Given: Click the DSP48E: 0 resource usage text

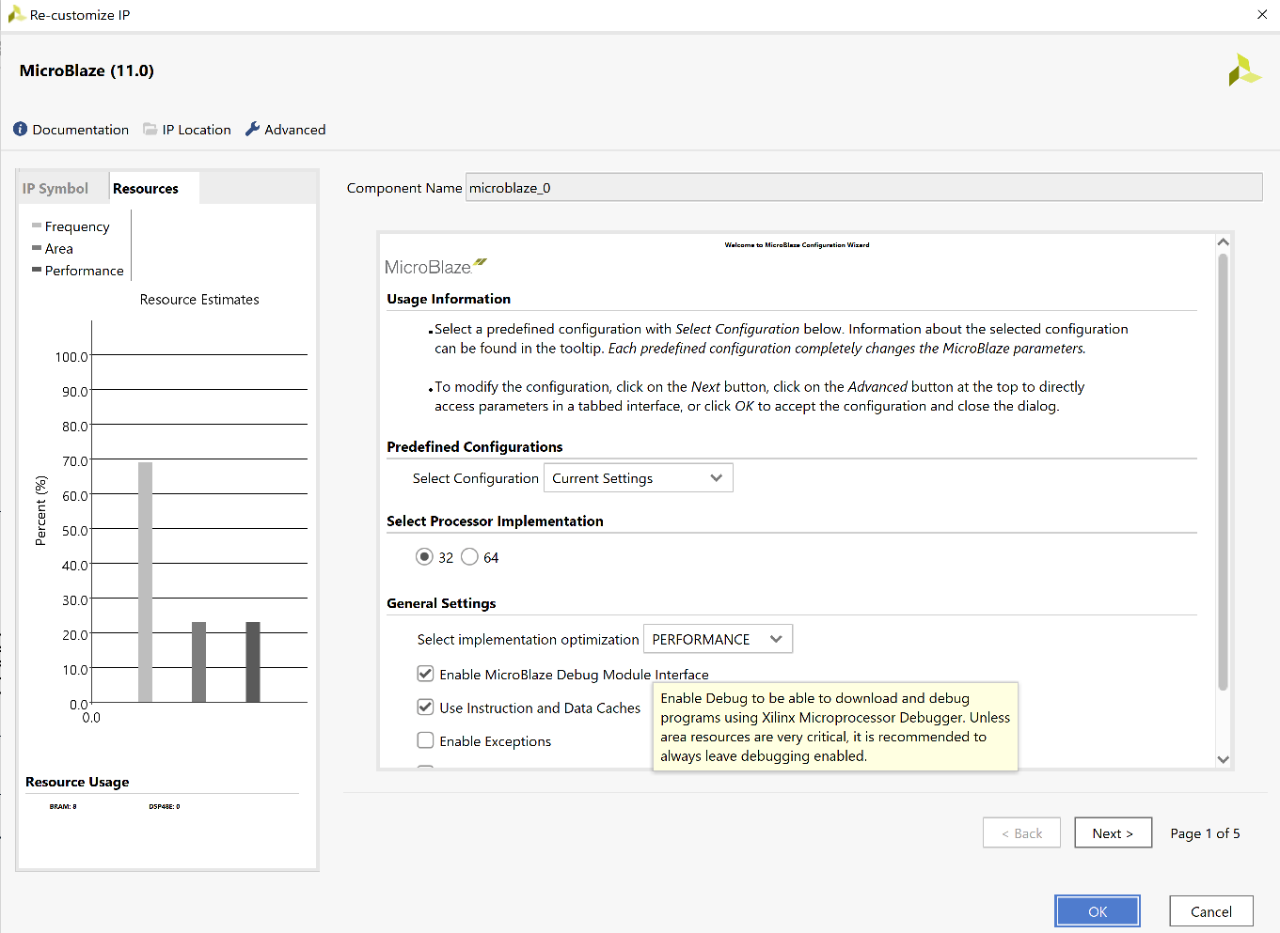Looking at the screenshot, I should pos(164,806).
